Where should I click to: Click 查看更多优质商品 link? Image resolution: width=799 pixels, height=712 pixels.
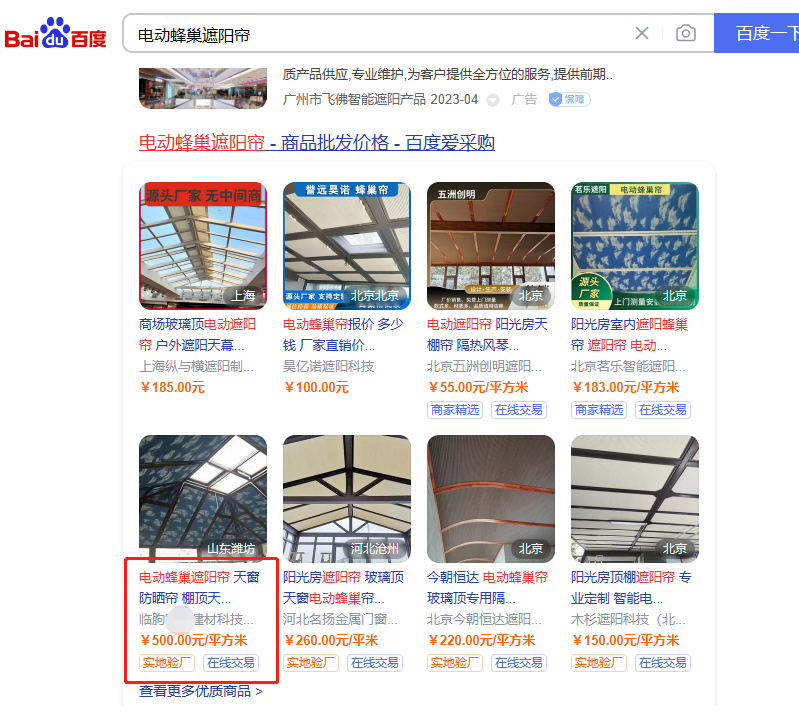coord(201,691)
